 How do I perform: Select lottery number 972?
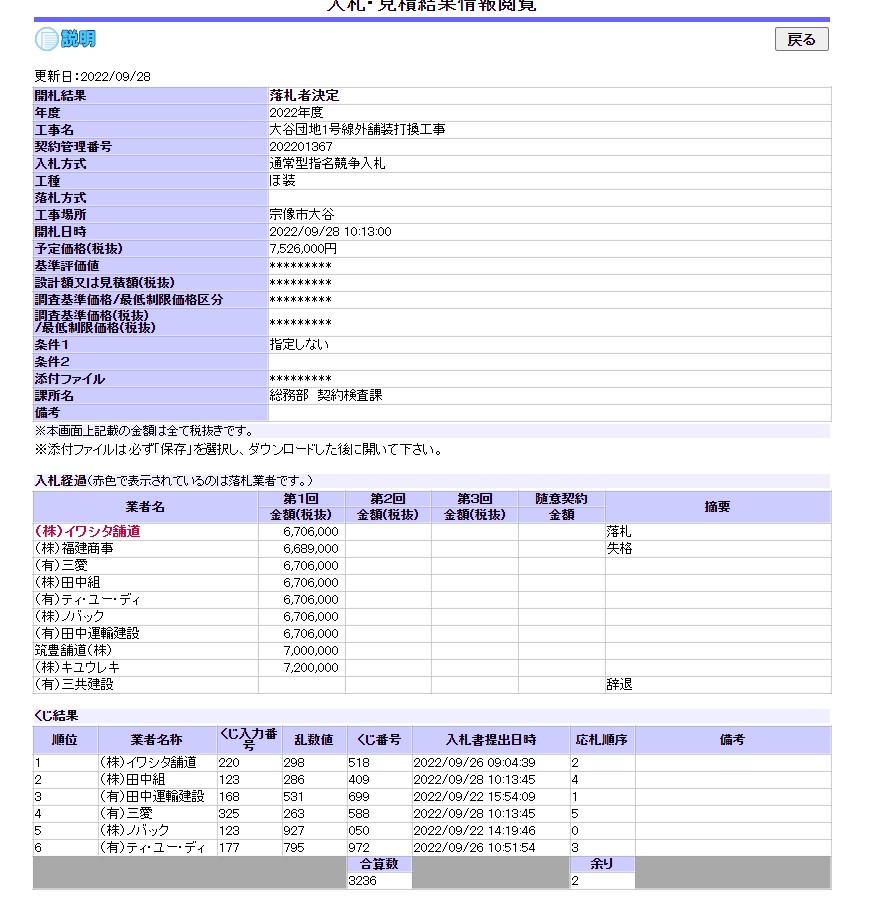tap(359, 848)
